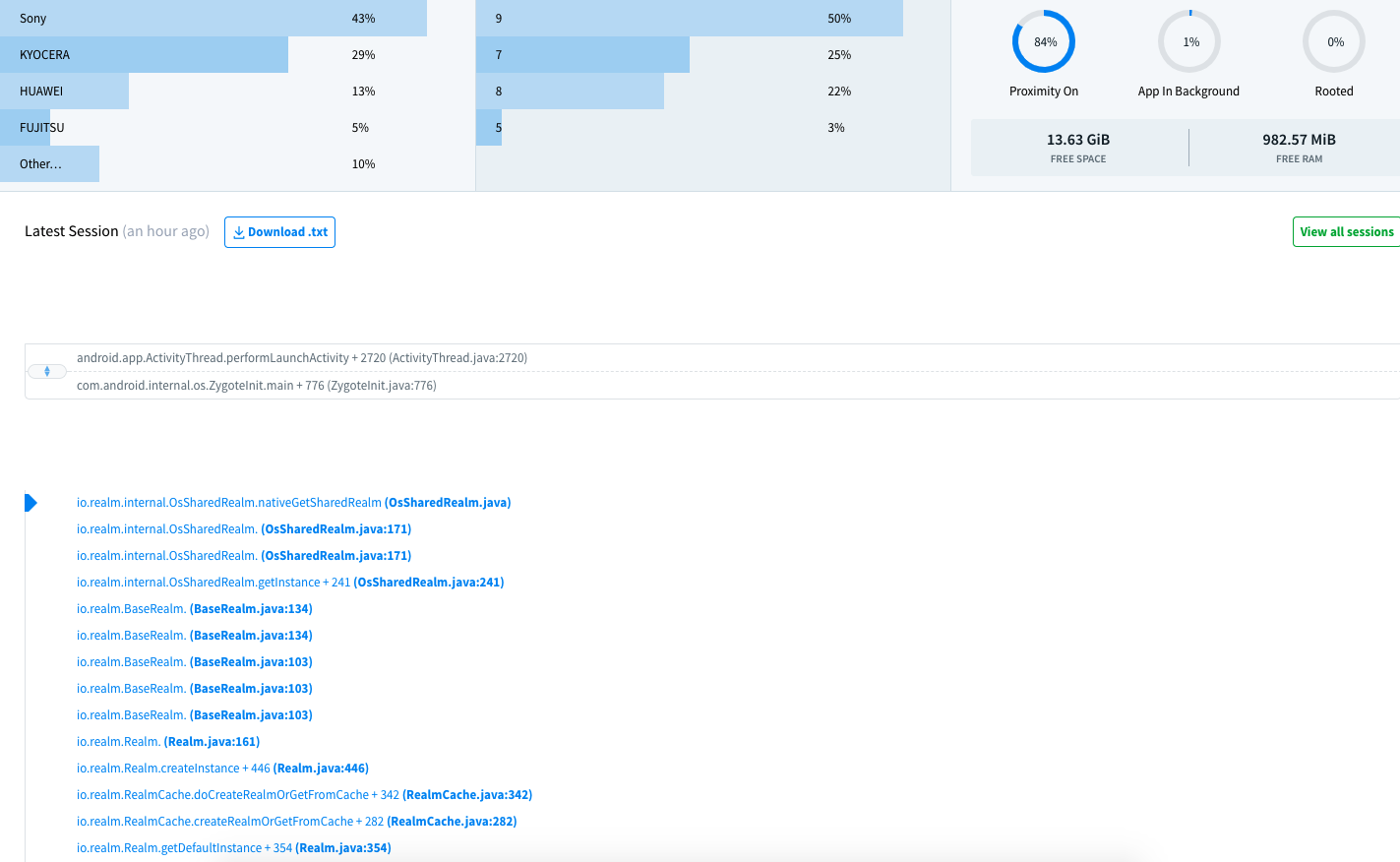Screen dimensions: 1400x862
Task: Click the ZygoteInit.main stack frame
Action: point(259,385)
